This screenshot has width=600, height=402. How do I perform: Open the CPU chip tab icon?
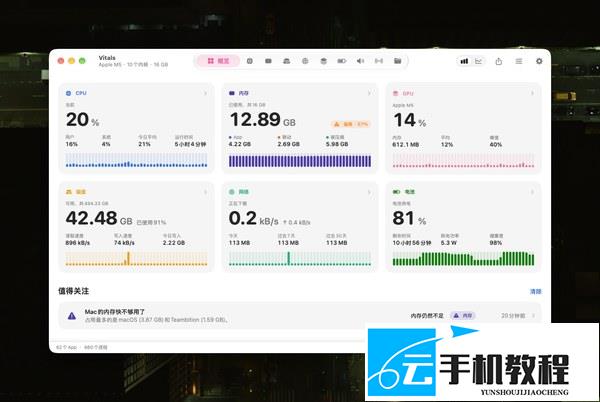tap(249, 61)
